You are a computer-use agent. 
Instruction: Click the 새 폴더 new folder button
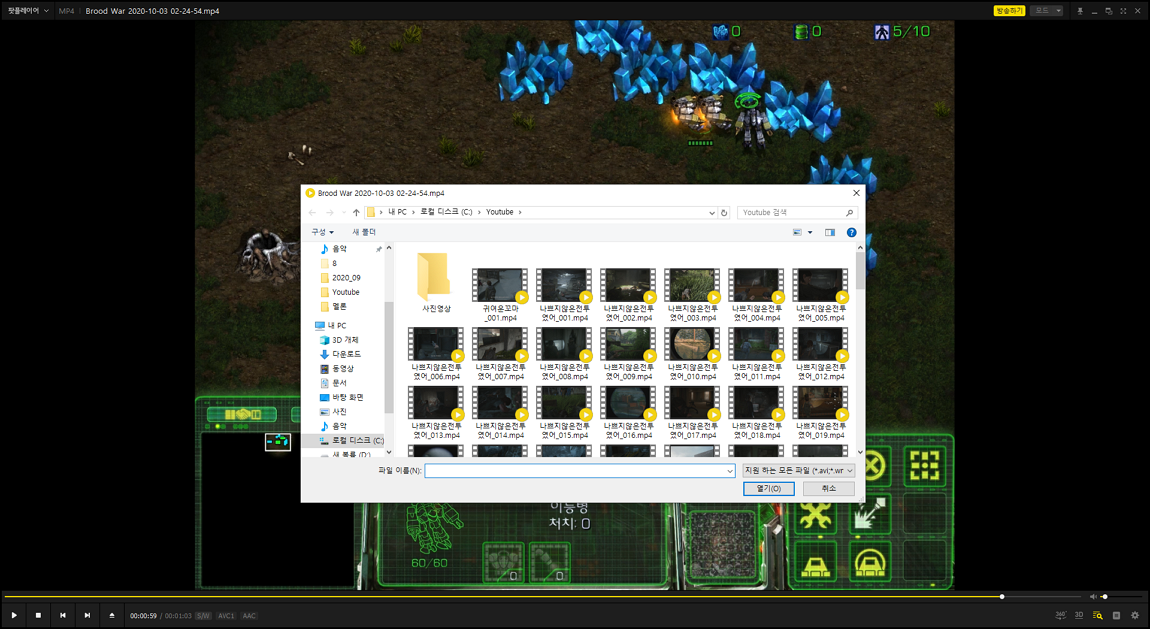tap(364, 232)
